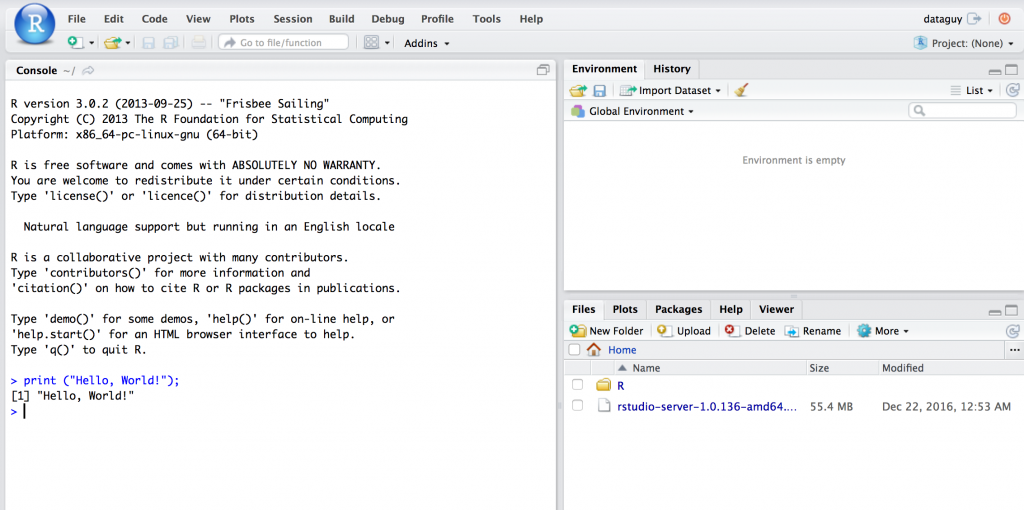Open the Plots menu

[x=242, y=19]
